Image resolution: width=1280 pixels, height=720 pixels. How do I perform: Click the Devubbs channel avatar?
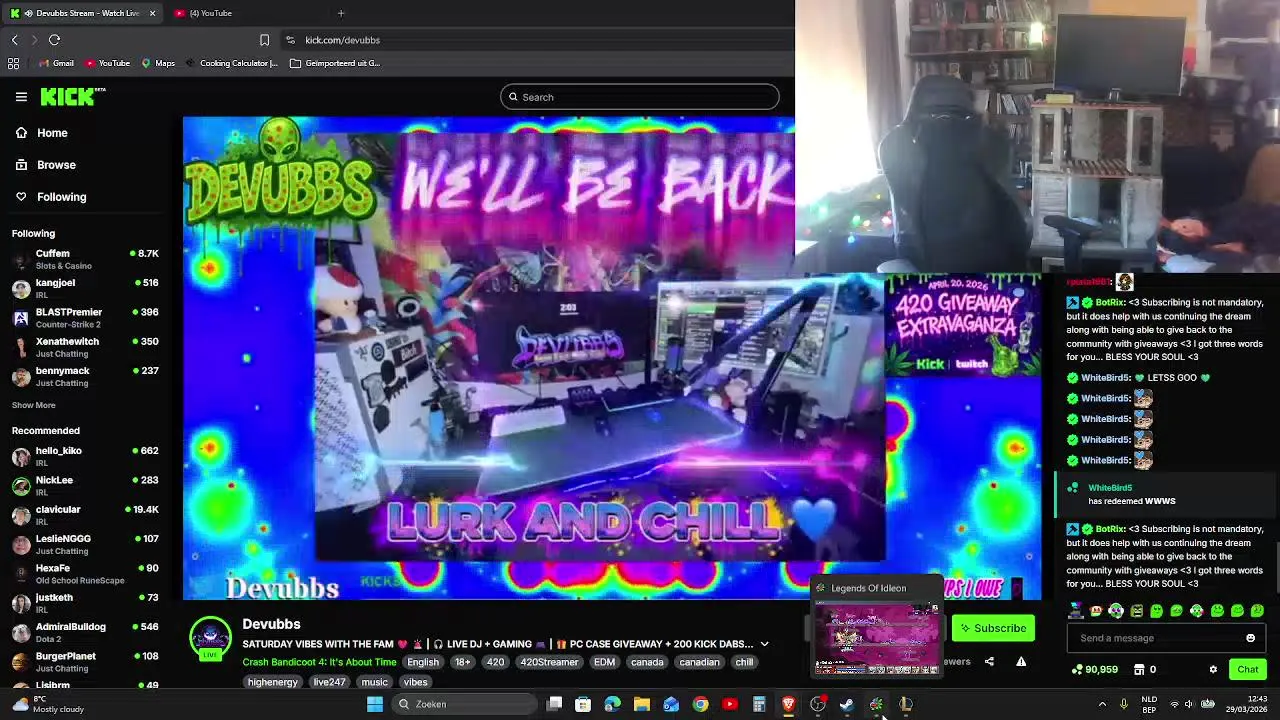coord(211,639)
